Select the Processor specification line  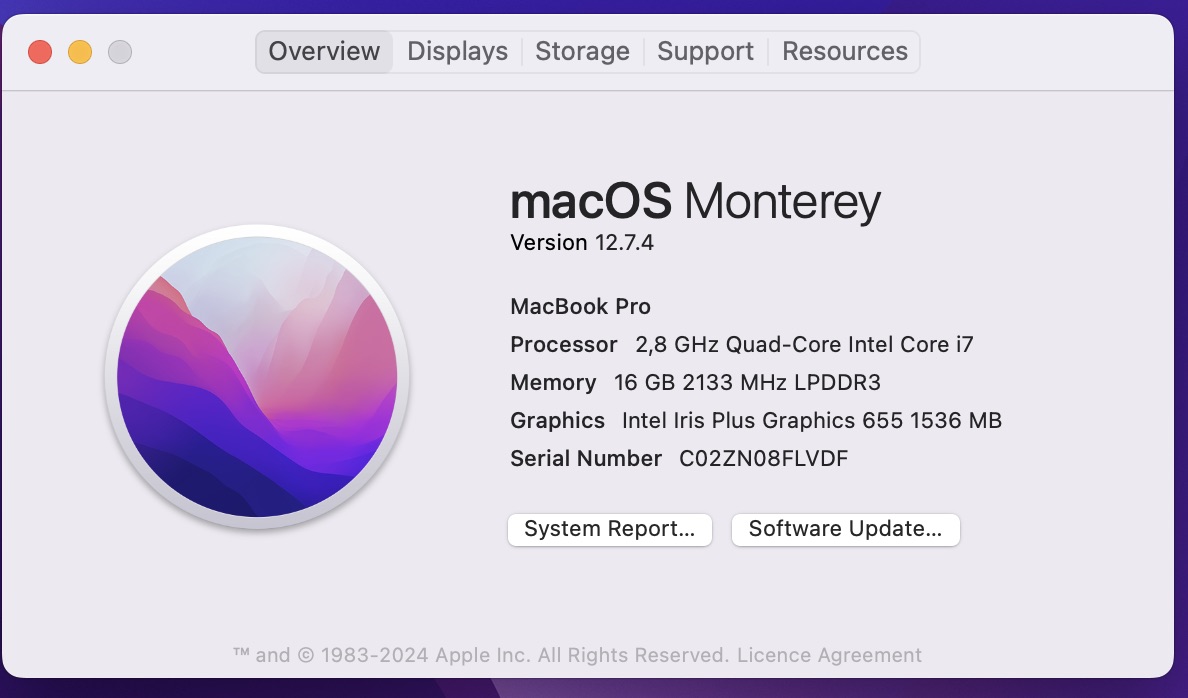(740, 344)
